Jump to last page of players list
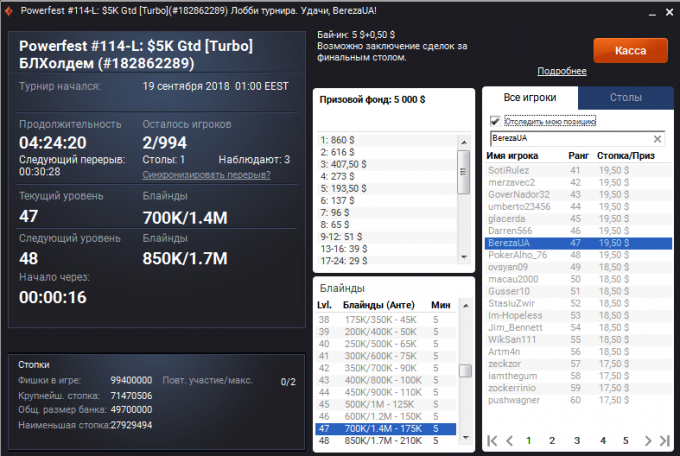 pos(665,441)
